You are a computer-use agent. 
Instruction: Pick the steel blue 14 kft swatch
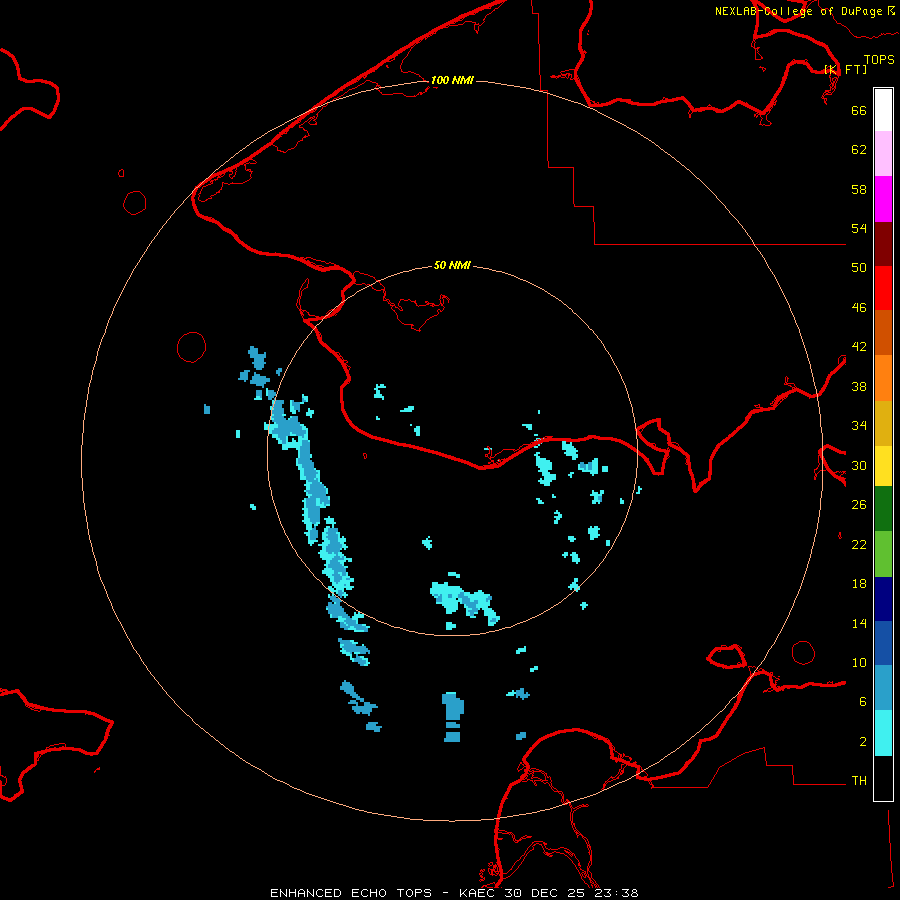pyautogui.click(x=883, y=687)
